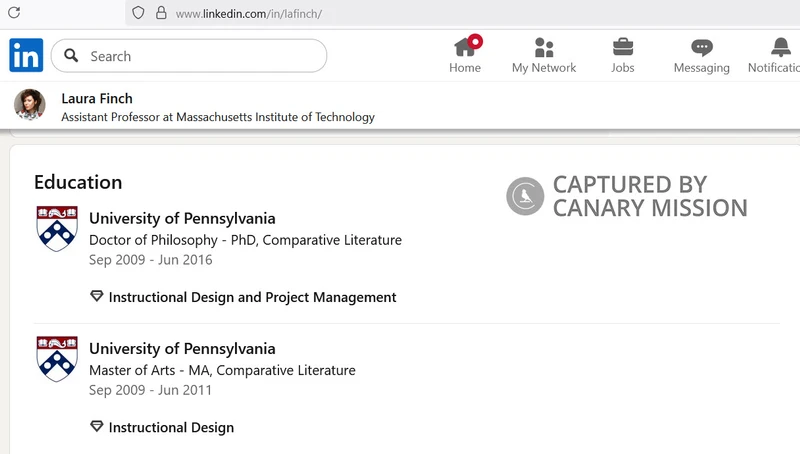Screen dimensions: 800x454
Task: Click Instructional Design and Project Management skills
Action: 252,297
